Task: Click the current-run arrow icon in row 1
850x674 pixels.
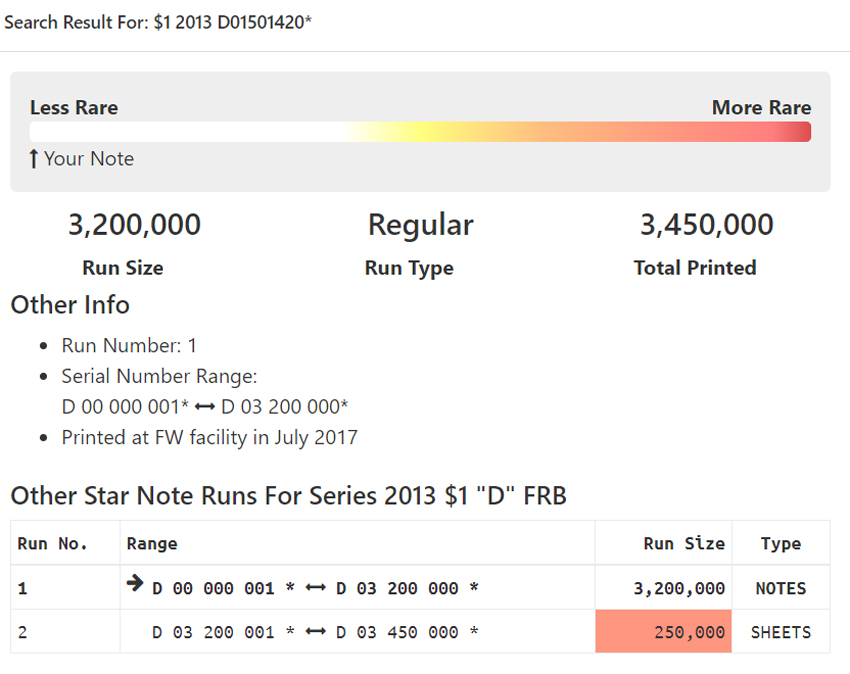Action: pos(135,583)
